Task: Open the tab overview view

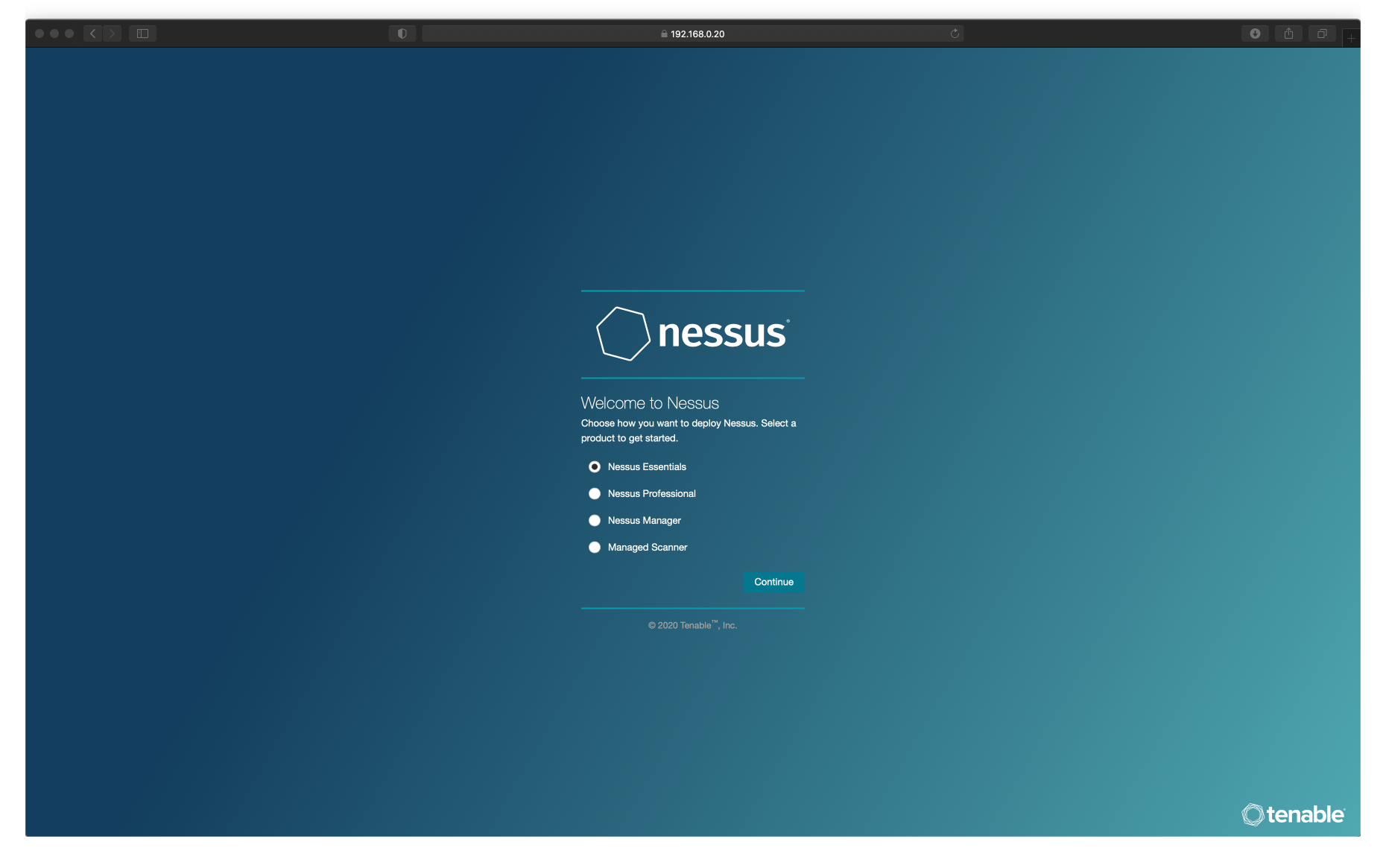Action: 1322,34
